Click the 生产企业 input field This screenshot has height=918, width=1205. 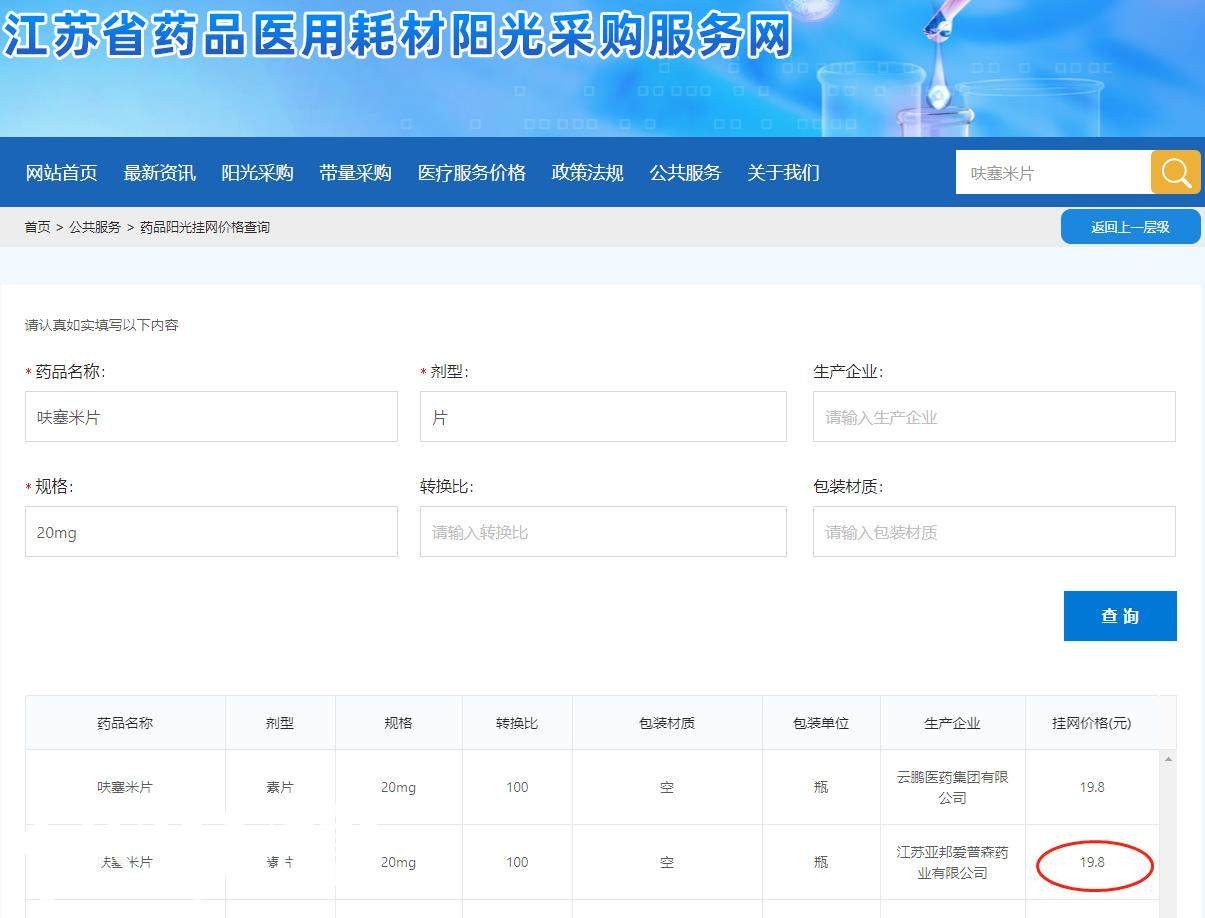pos(994,417)
